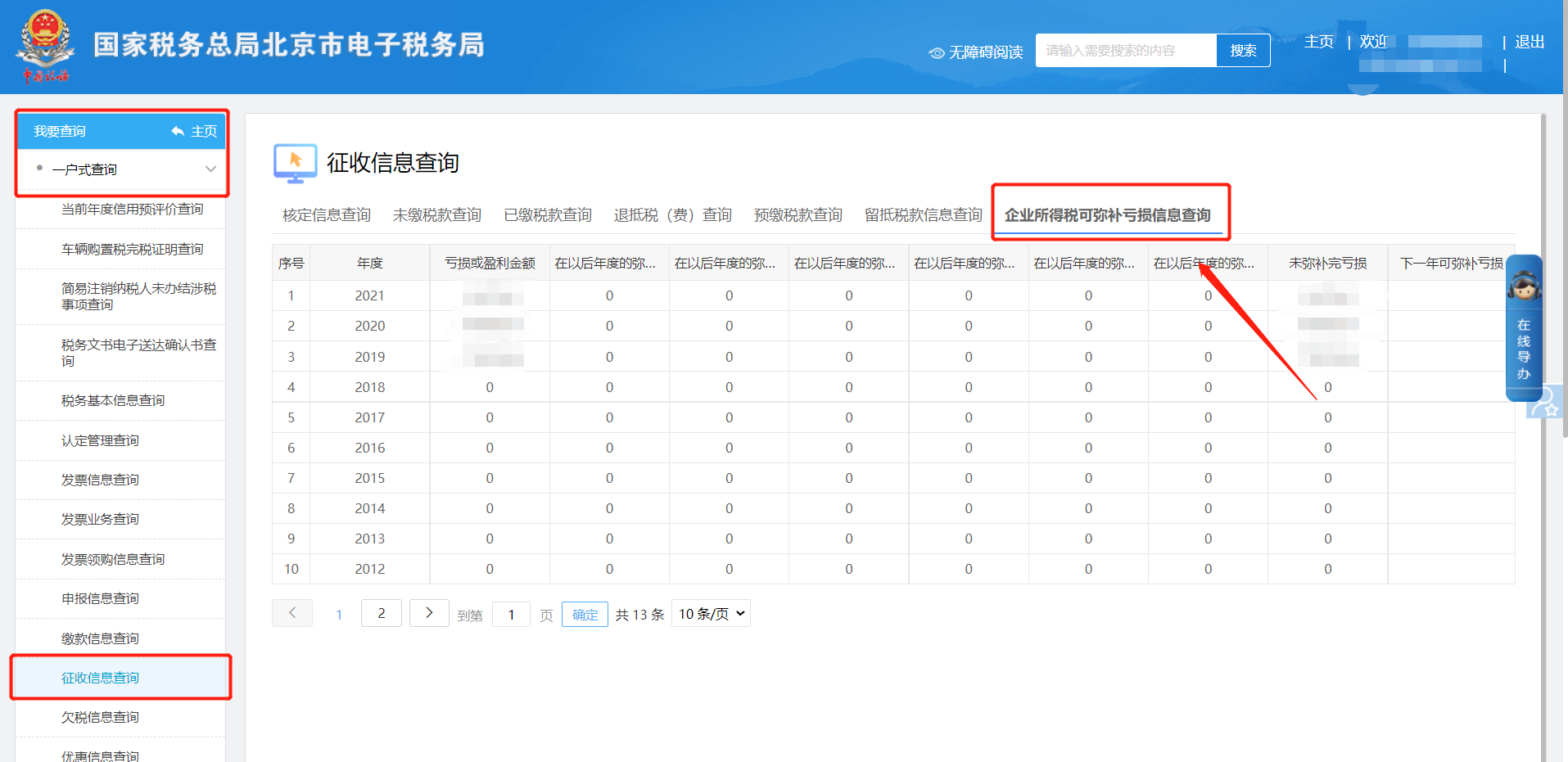
Task: Click the previous page arrow
Action: [x=291, y=612]
